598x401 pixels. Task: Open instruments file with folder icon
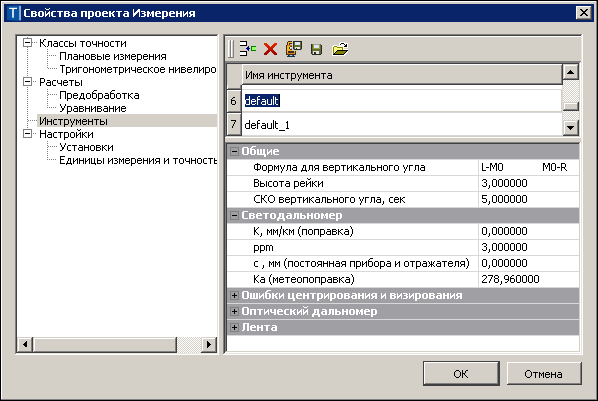pos(340,49)
